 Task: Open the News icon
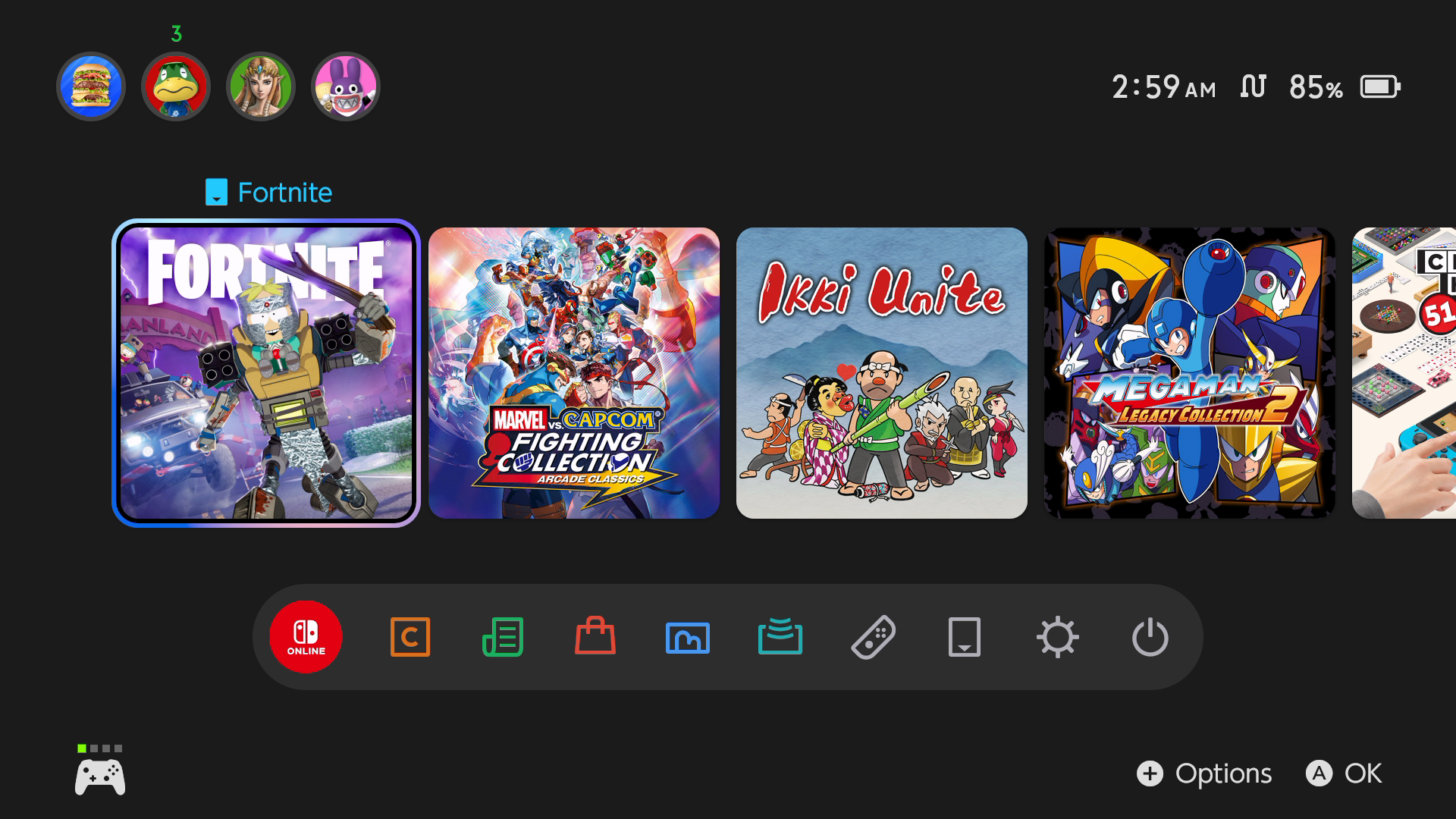(x=503, y=637)
